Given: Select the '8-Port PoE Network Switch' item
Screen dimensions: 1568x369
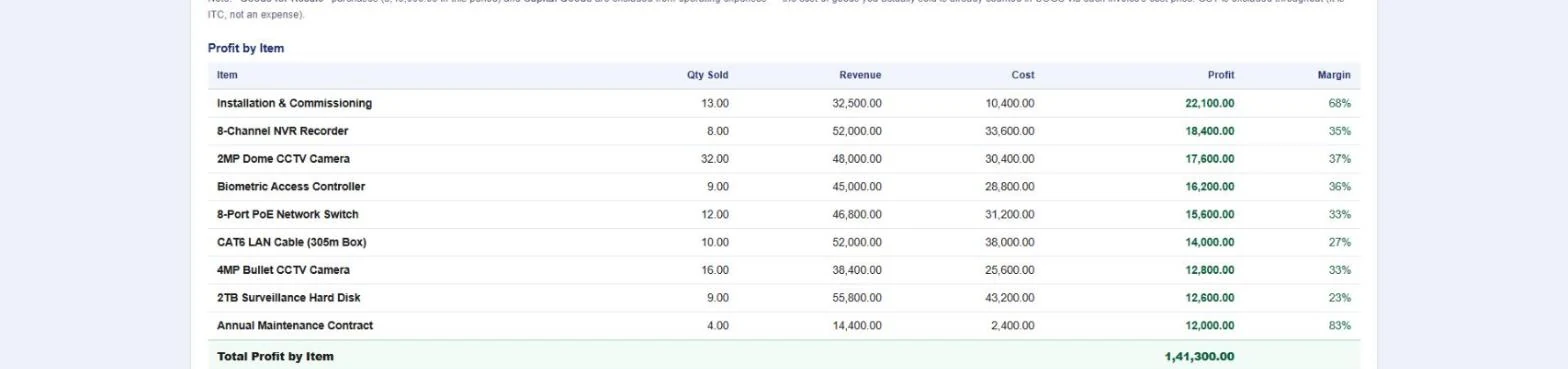Looking at the screenshot, I should (287, 214).
